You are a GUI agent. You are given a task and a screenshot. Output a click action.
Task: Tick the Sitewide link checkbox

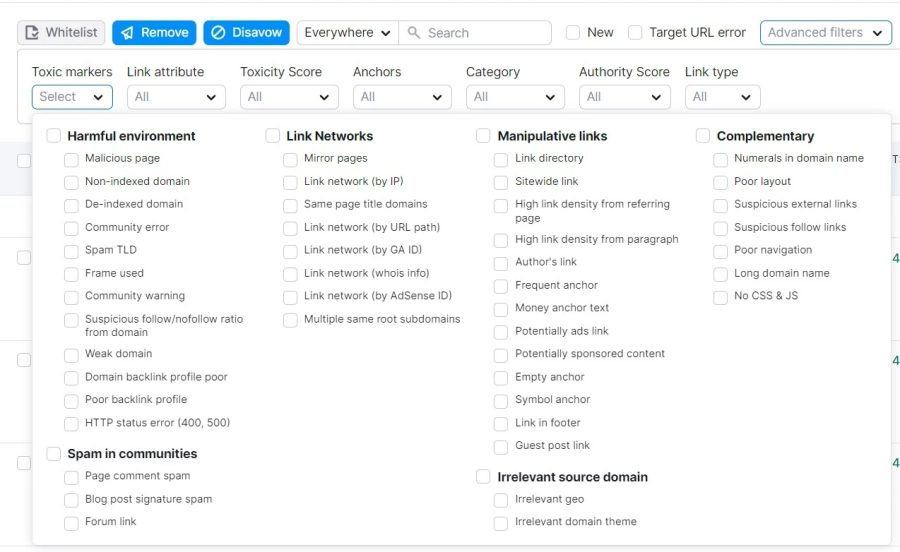click(x=501, y=182)
